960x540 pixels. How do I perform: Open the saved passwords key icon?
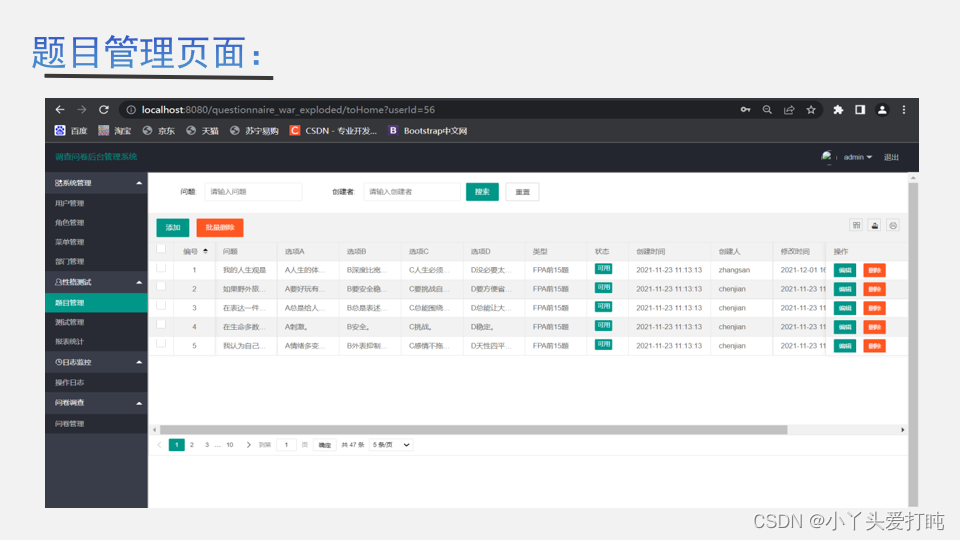click(745, 110)
